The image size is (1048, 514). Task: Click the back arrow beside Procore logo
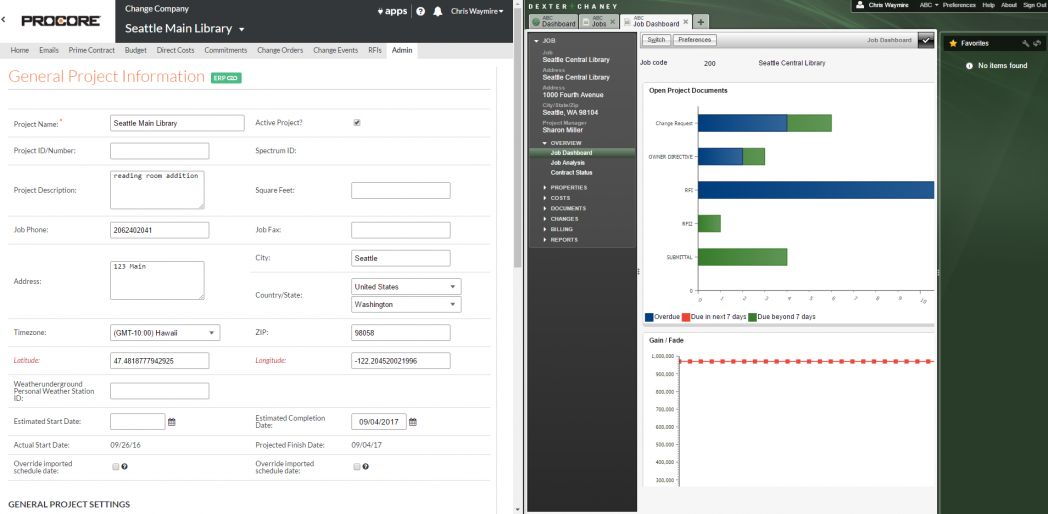(x=4, y=19)
